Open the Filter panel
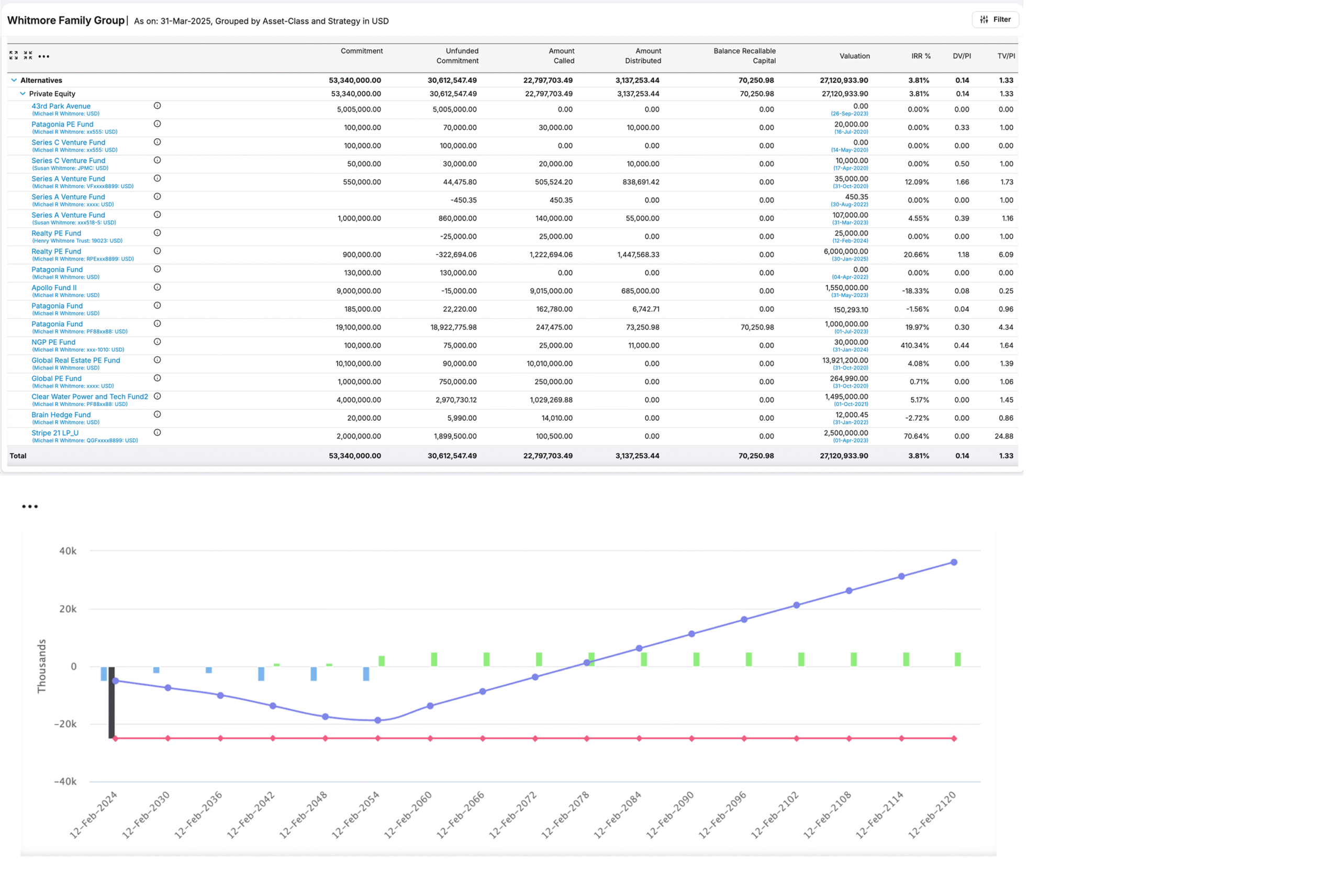The image size is (1340, 896). pyautogui.click(x=996, y=19)
